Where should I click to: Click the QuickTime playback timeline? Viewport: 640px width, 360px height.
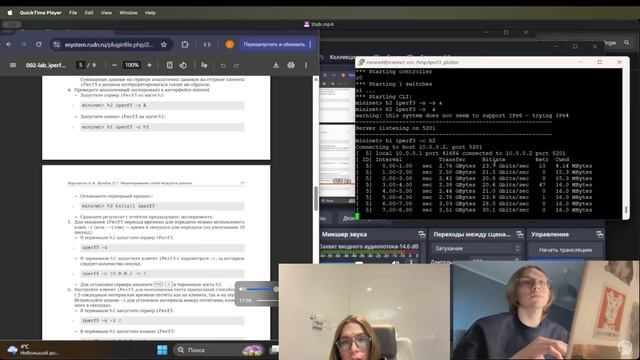[267, 300]
